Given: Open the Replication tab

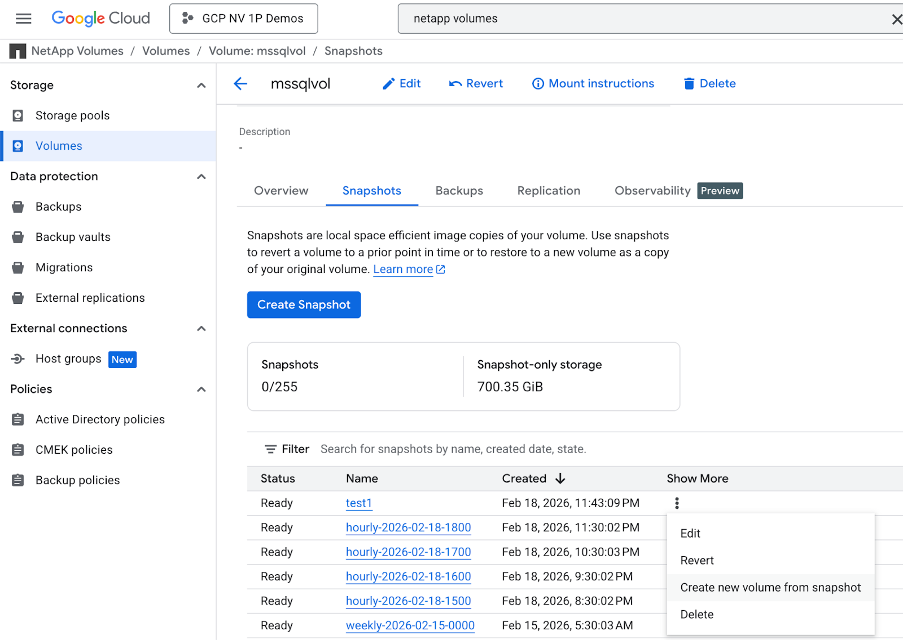Looking at the screenshot, I should click(x=549, y=191).
